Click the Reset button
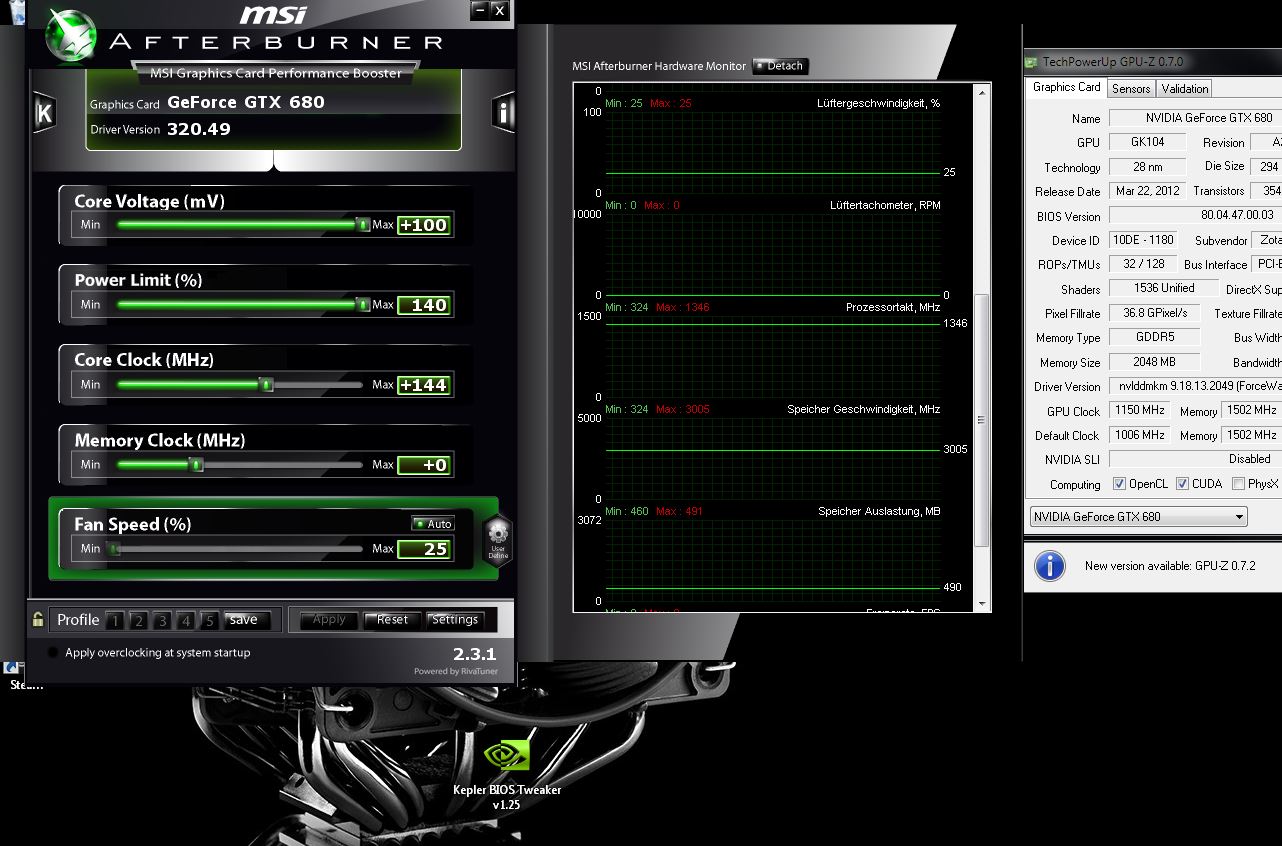This screenshot has height=846, width=1282. (x=392, y=620)
